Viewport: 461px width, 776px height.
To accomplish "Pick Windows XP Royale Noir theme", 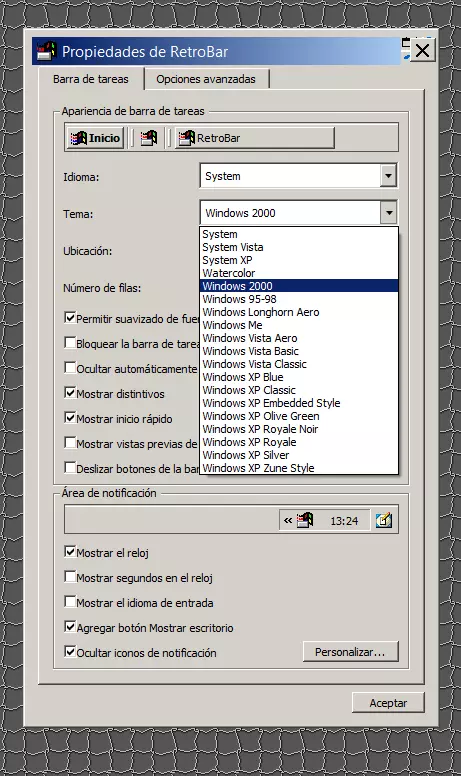I will (299, 429).
